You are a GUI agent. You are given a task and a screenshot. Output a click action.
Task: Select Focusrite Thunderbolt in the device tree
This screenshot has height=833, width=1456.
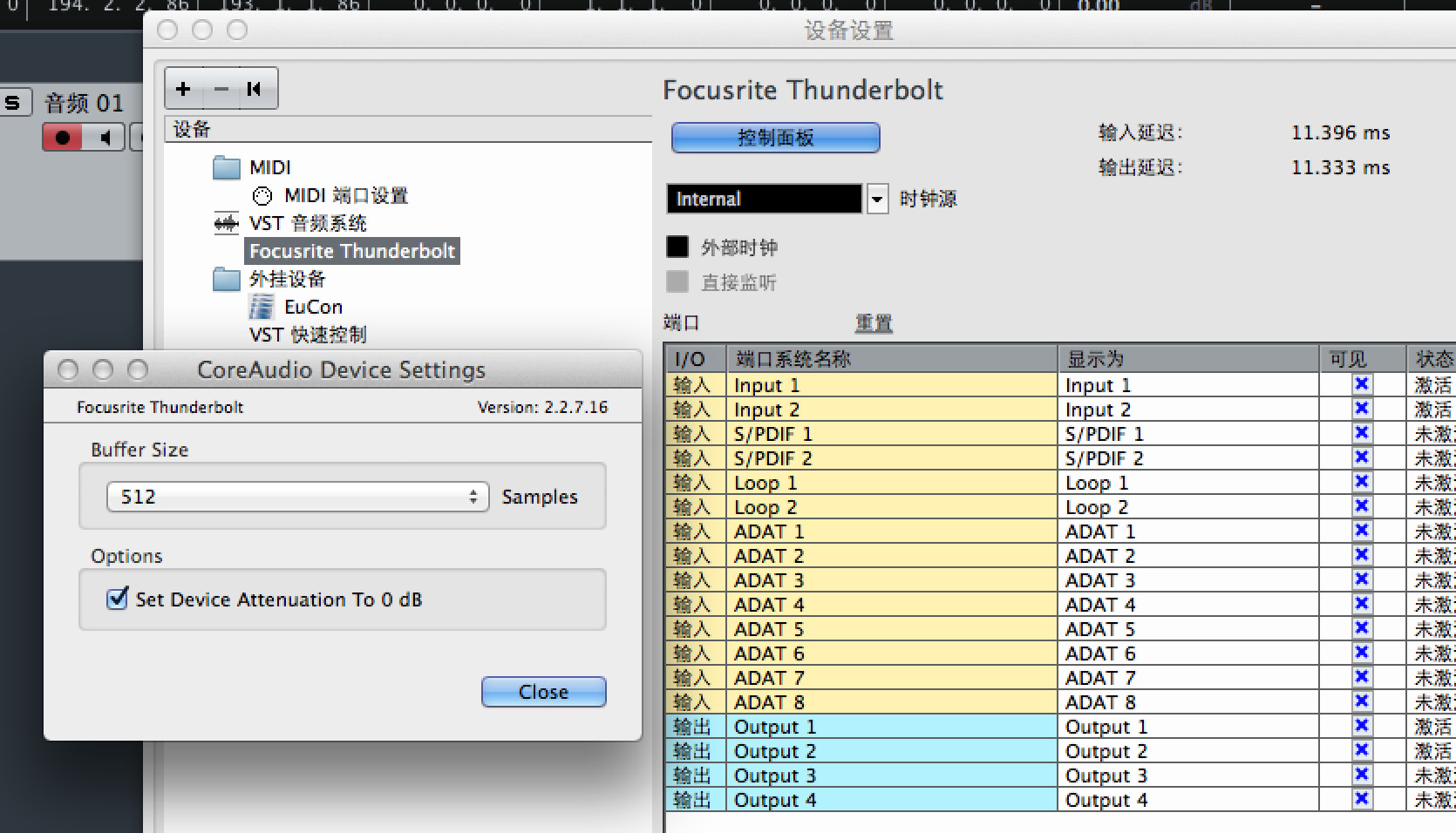pyautogui.click(x=351, y=251)
